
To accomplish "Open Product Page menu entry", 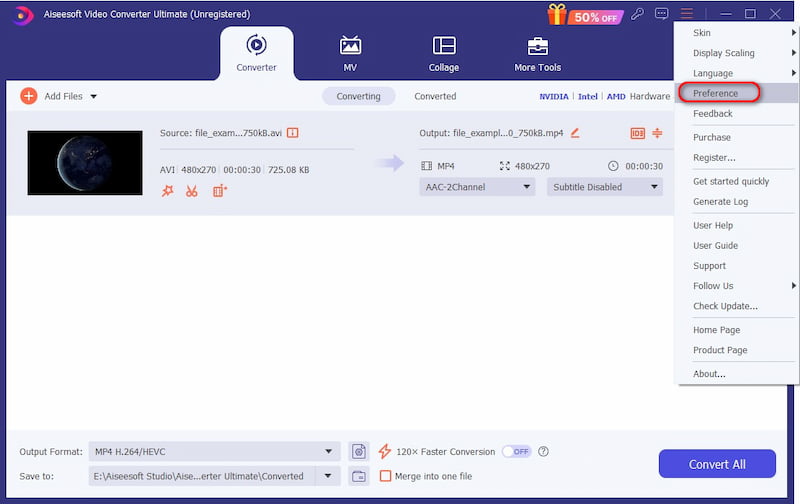I will 736,350.
